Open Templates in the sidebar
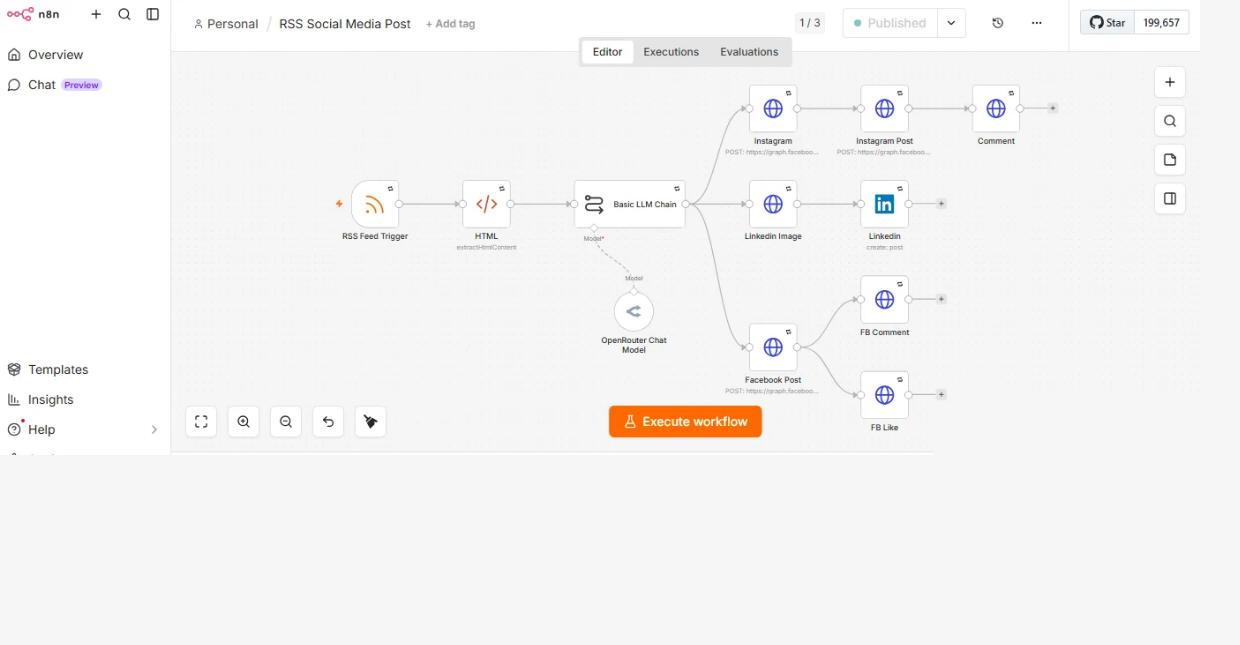This screenshot has width=1240, height=645. (x=84, y=369)
